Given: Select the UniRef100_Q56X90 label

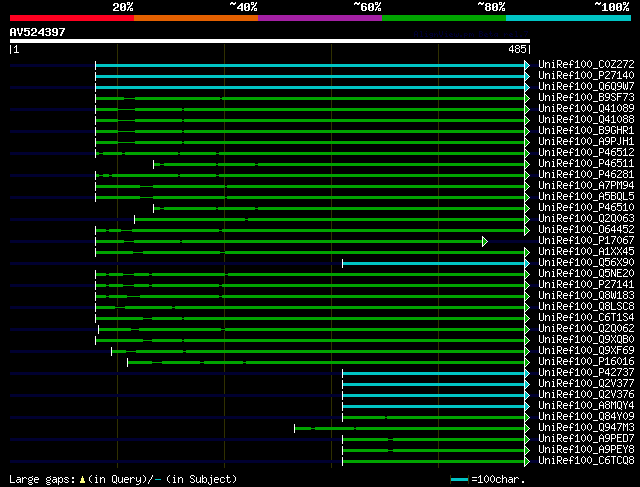Looking at the screenshot, I should coord(586,262).
